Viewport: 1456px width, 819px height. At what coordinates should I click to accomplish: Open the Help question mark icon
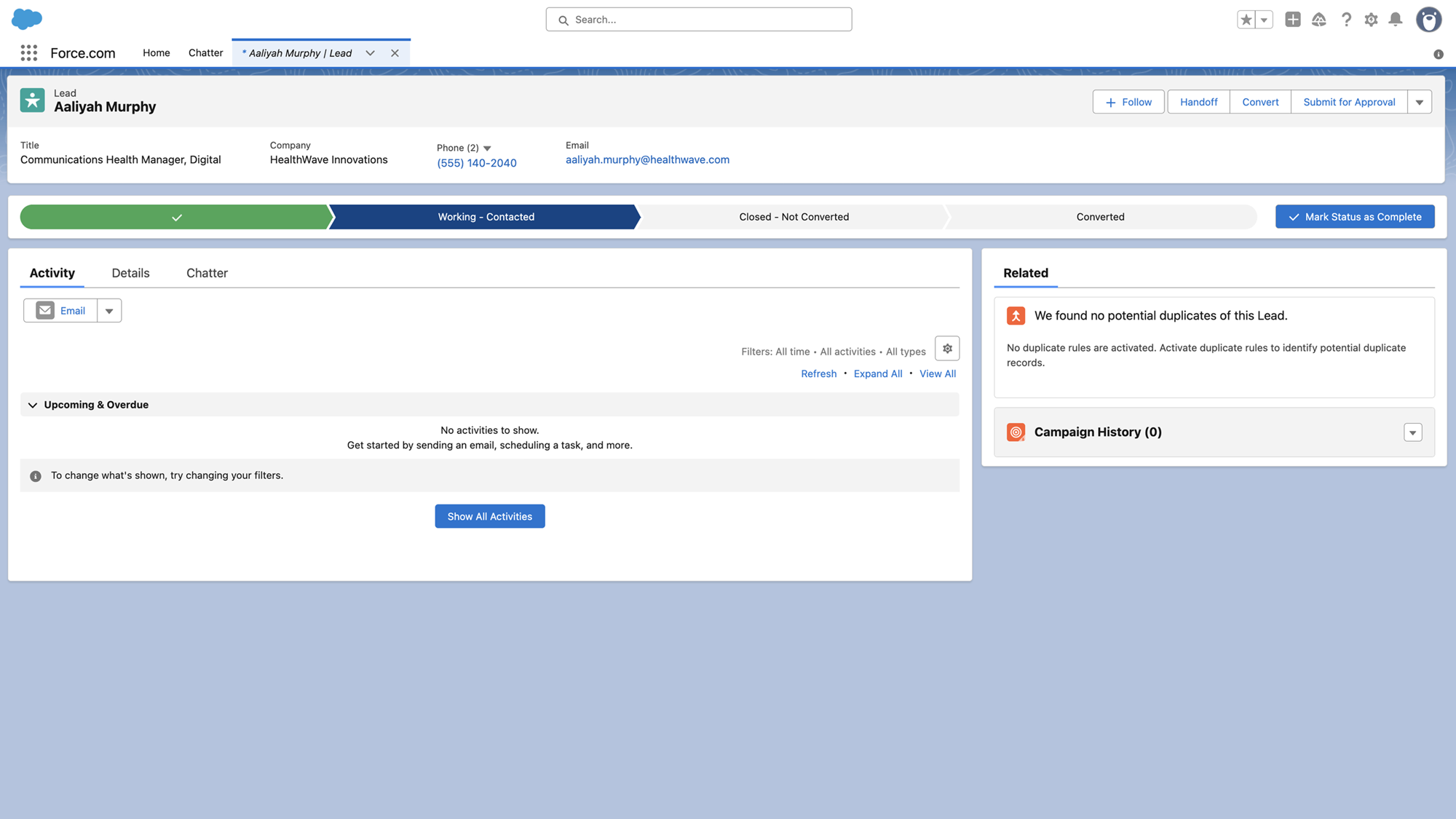coord(1346,20)
